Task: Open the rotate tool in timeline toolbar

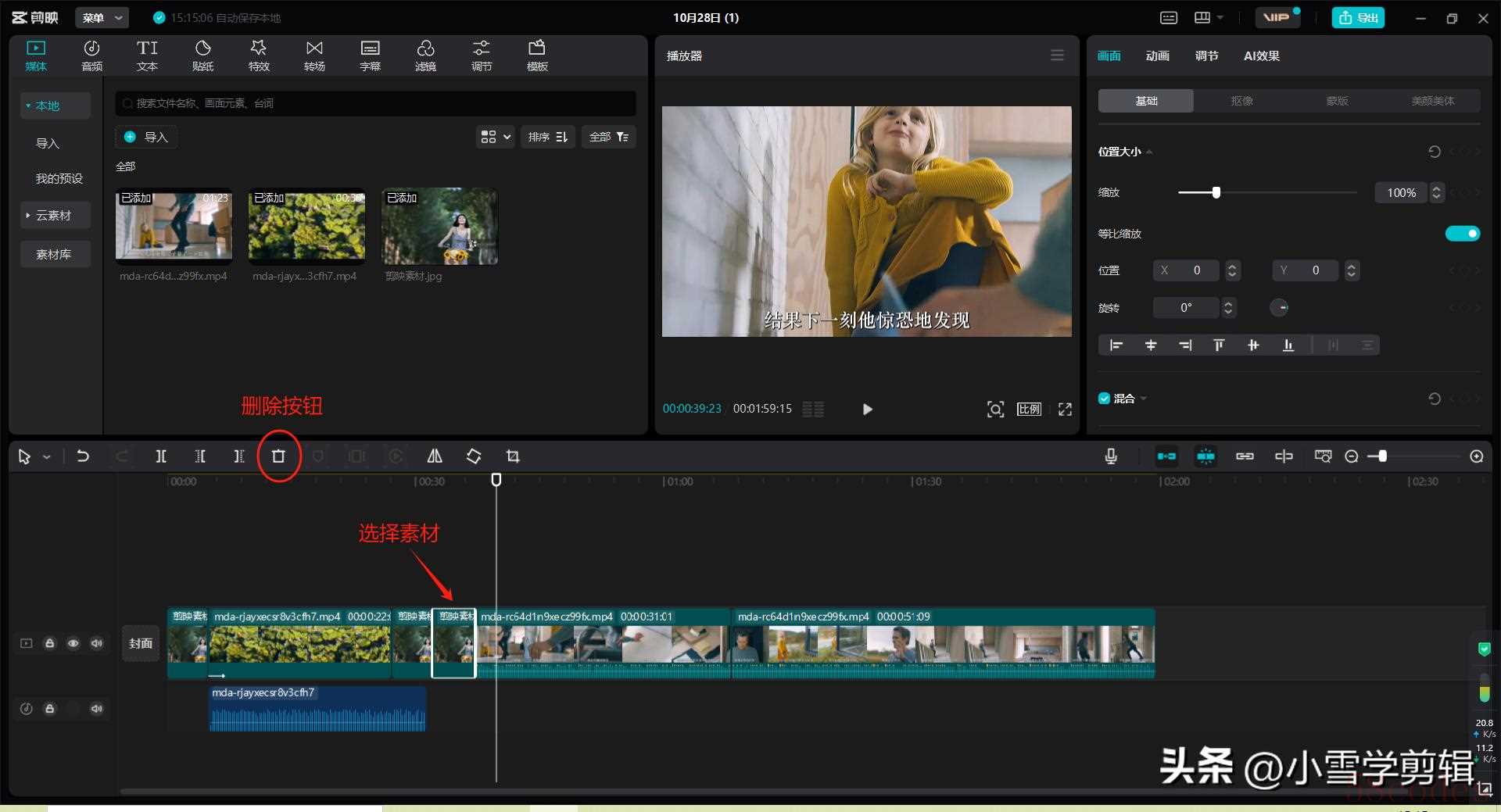Action: (474, 456)
